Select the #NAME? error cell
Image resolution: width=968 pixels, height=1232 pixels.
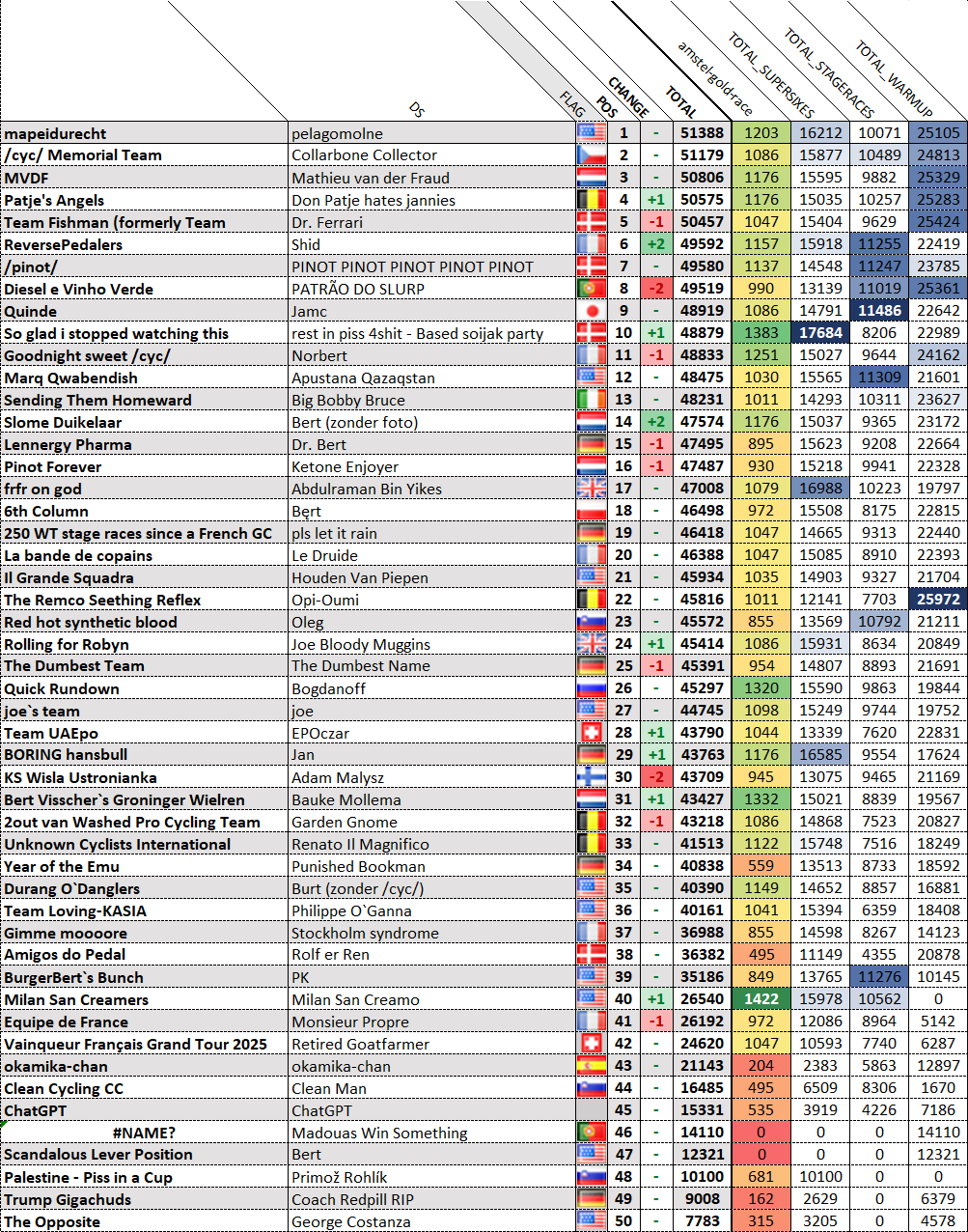pyautogui.click(x=145, y=1134)
